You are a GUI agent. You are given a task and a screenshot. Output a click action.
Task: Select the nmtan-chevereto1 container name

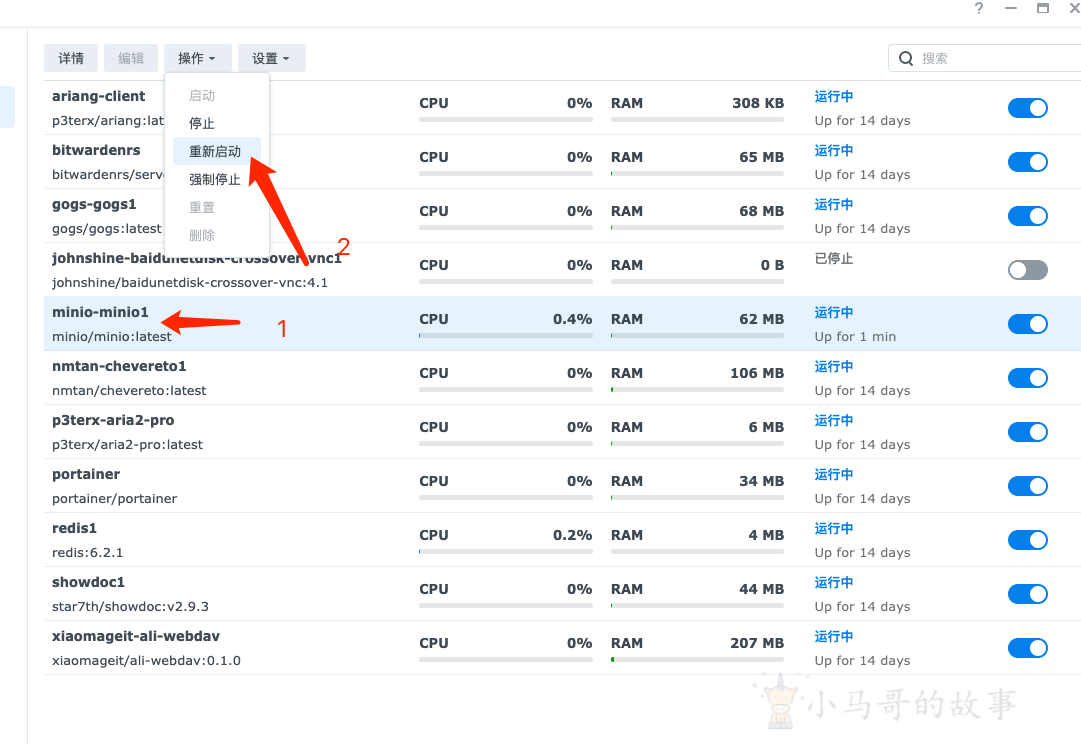coord(119,366)
